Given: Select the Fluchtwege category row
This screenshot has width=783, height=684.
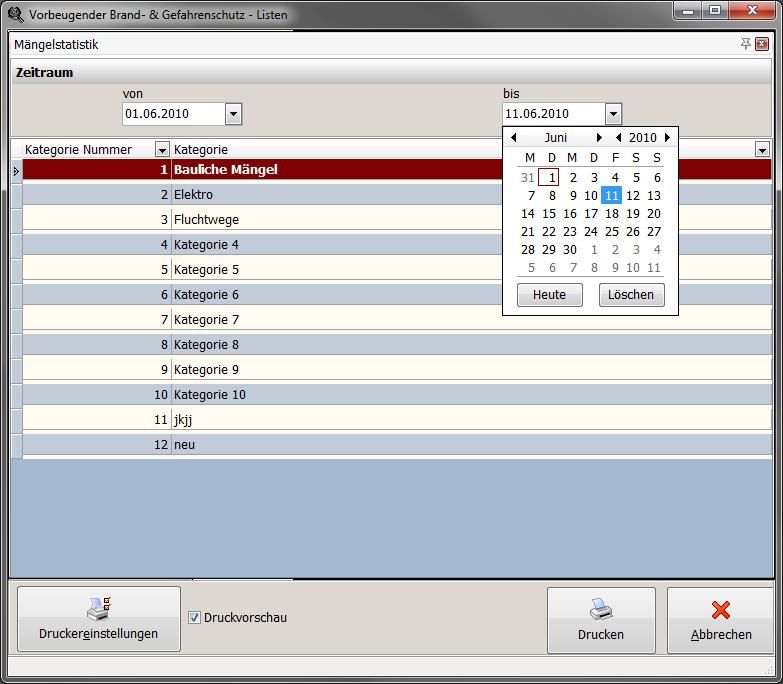Looking at the screenshot, I should [300, 220].
